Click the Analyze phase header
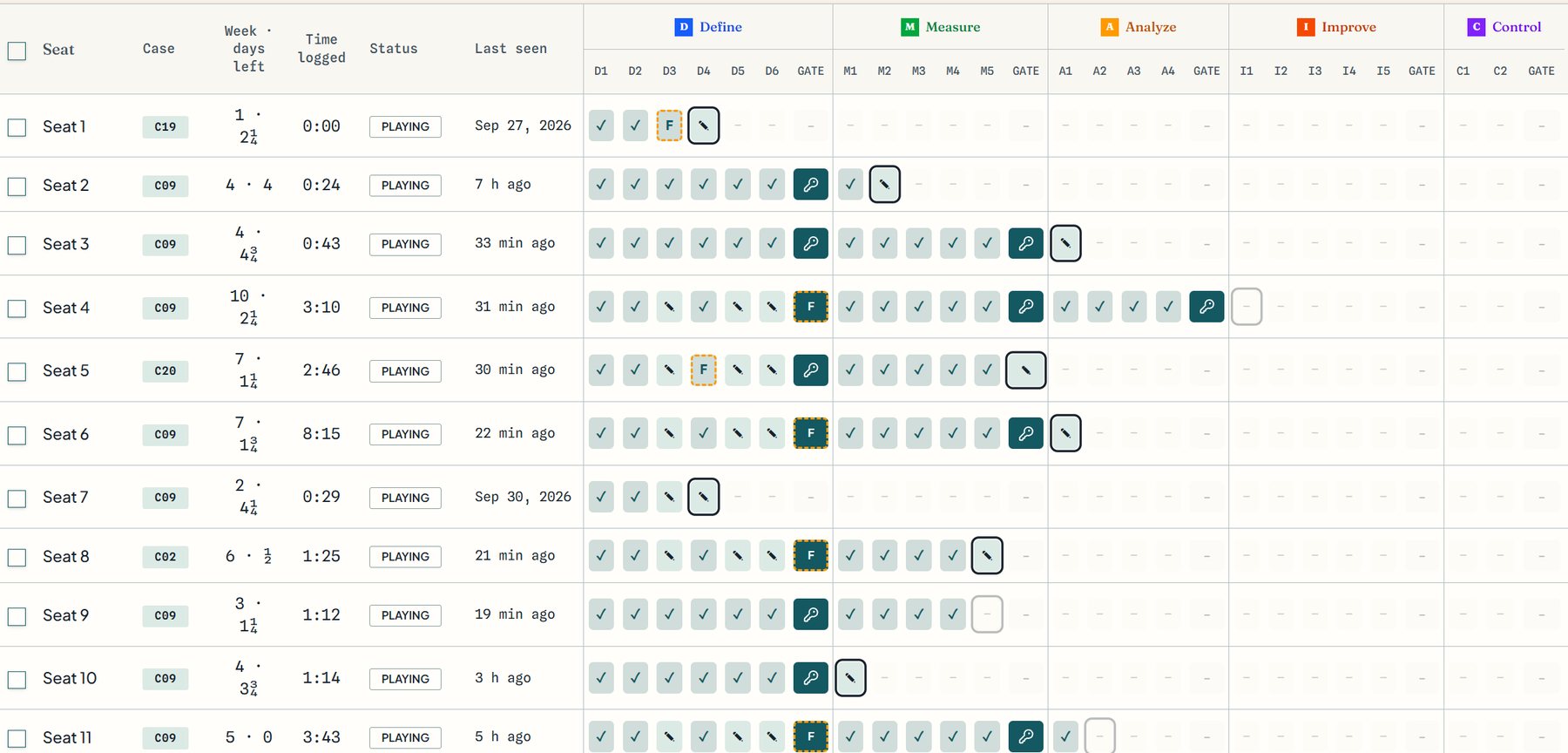This screenshot has width=1568, height=753. pyautogui.click(x=1139, y=27)
